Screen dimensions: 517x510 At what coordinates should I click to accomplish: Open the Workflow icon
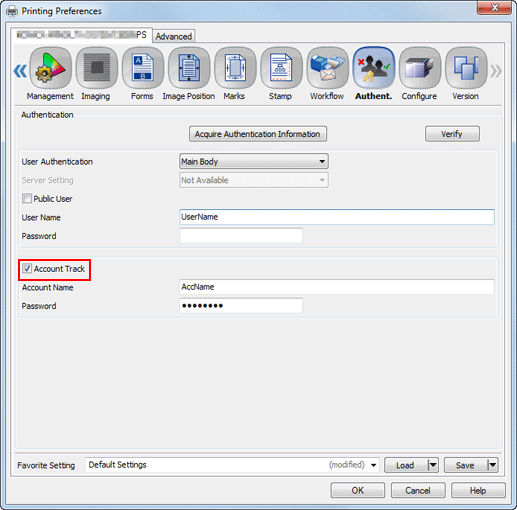327,68
